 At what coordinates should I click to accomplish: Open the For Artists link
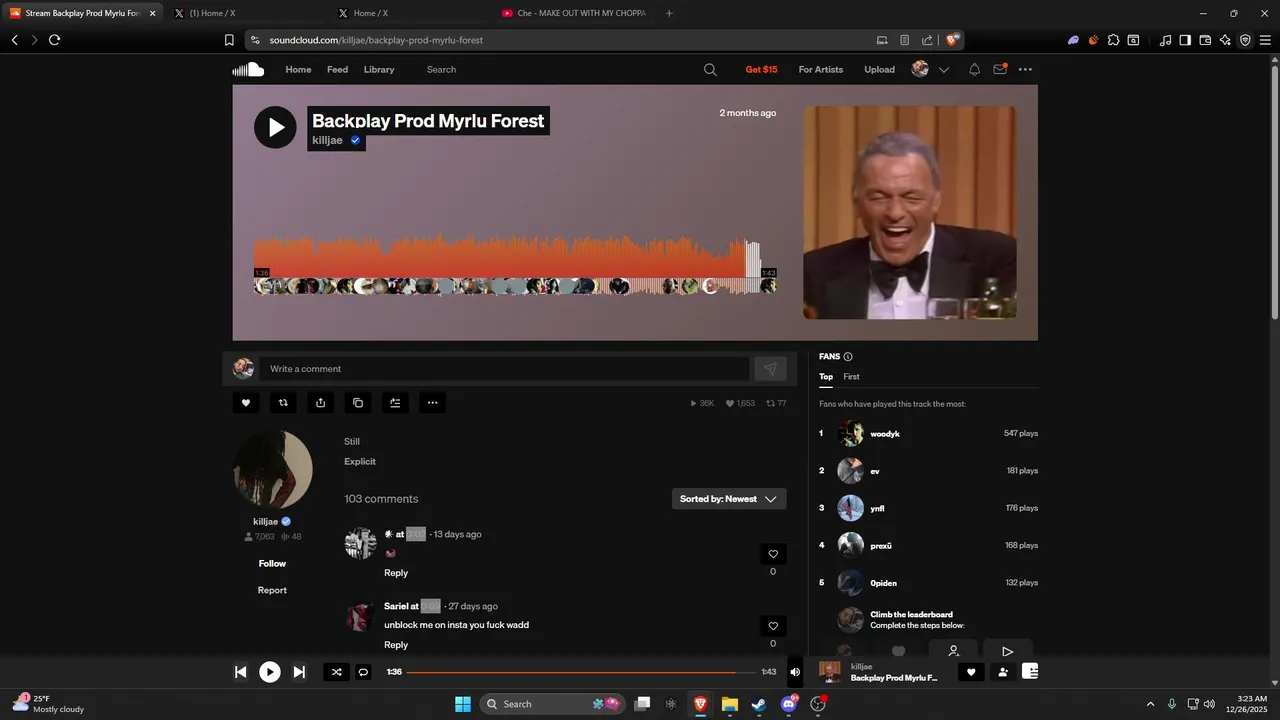point(821,70)
